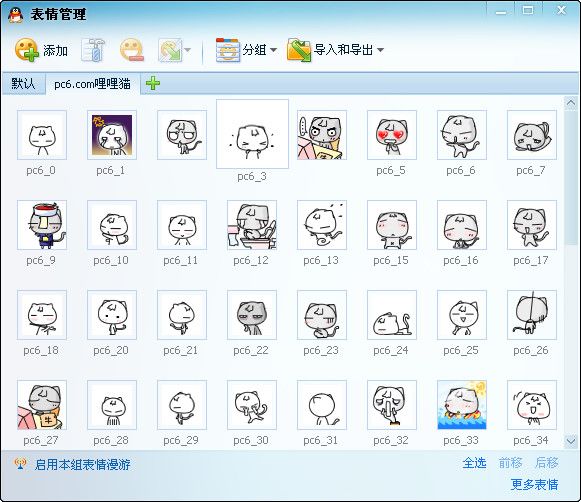Select the swimming cat pc6_33
The height and width of the screenshot is (502, 581).
click(x=462, y=405)
